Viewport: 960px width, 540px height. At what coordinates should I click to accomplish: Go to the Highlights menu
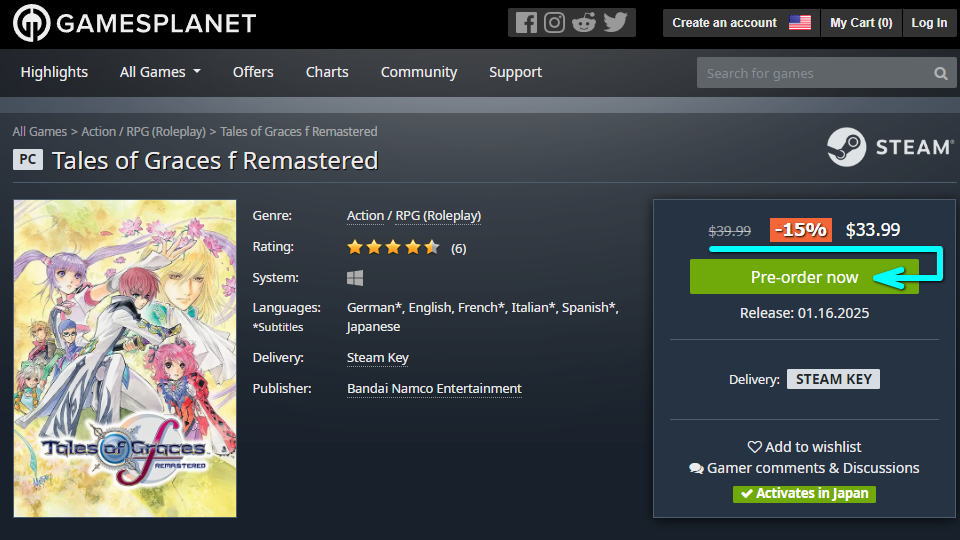54,72
